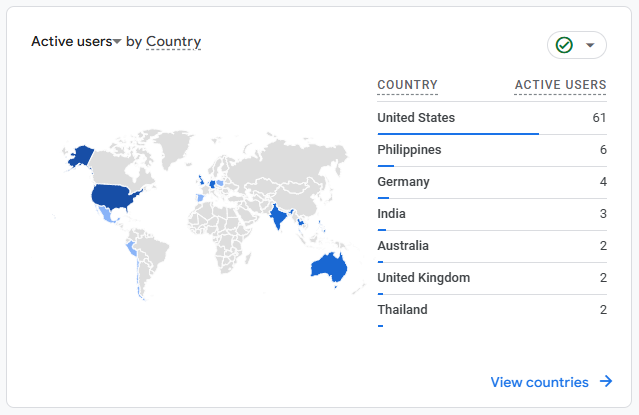Click the ACTIVE USERS column header
Viewport: 639px width, 415px height.
tap(560, 85)
